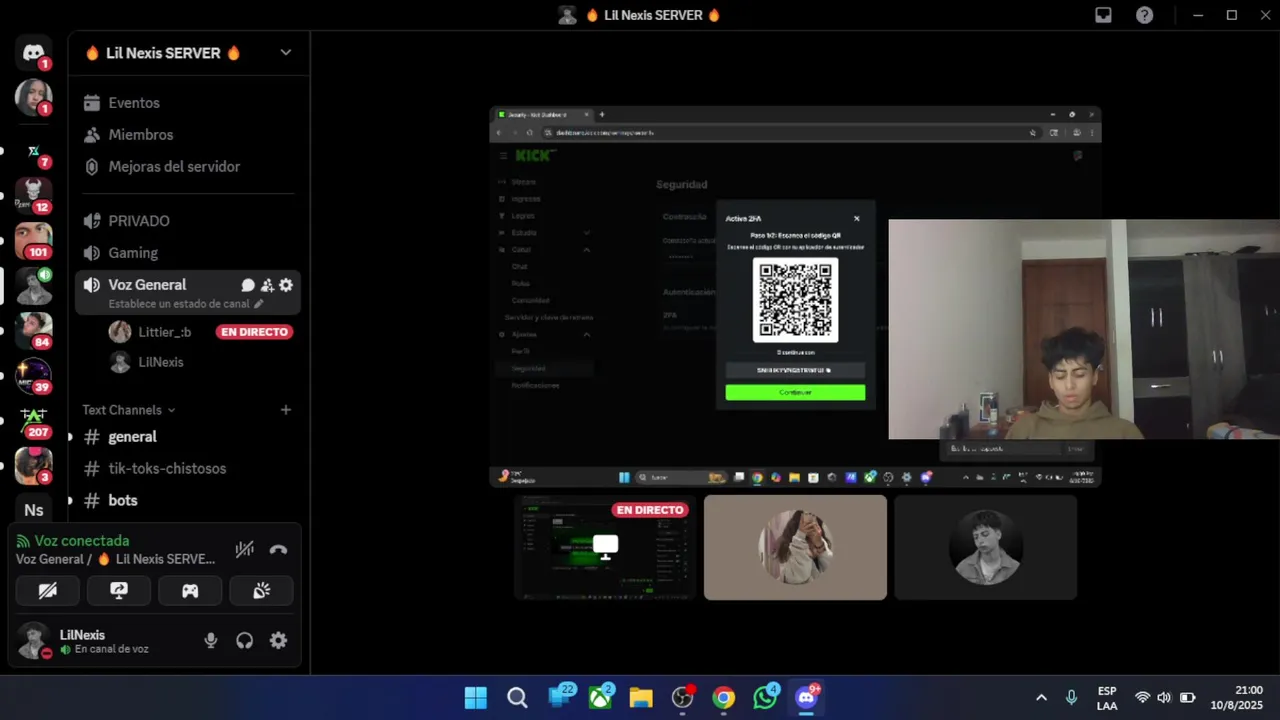Open the server with badge 3
The height and width of the screenshot is (720, 1280).
pos(33,465)
